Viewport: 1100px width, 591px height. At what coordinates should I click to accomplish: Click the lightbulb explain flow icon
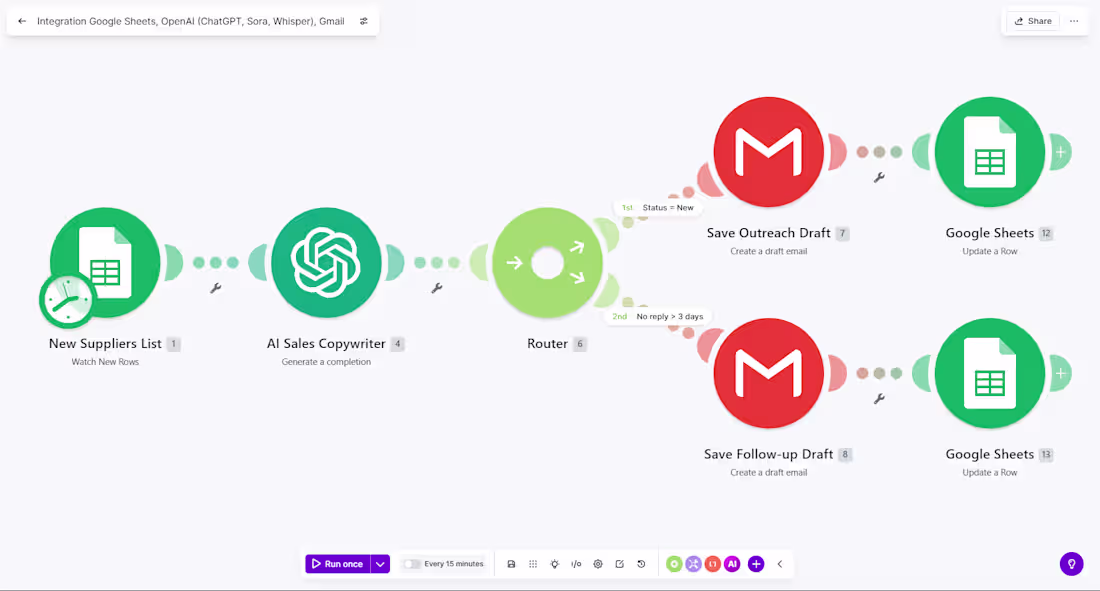coord(555,564)
